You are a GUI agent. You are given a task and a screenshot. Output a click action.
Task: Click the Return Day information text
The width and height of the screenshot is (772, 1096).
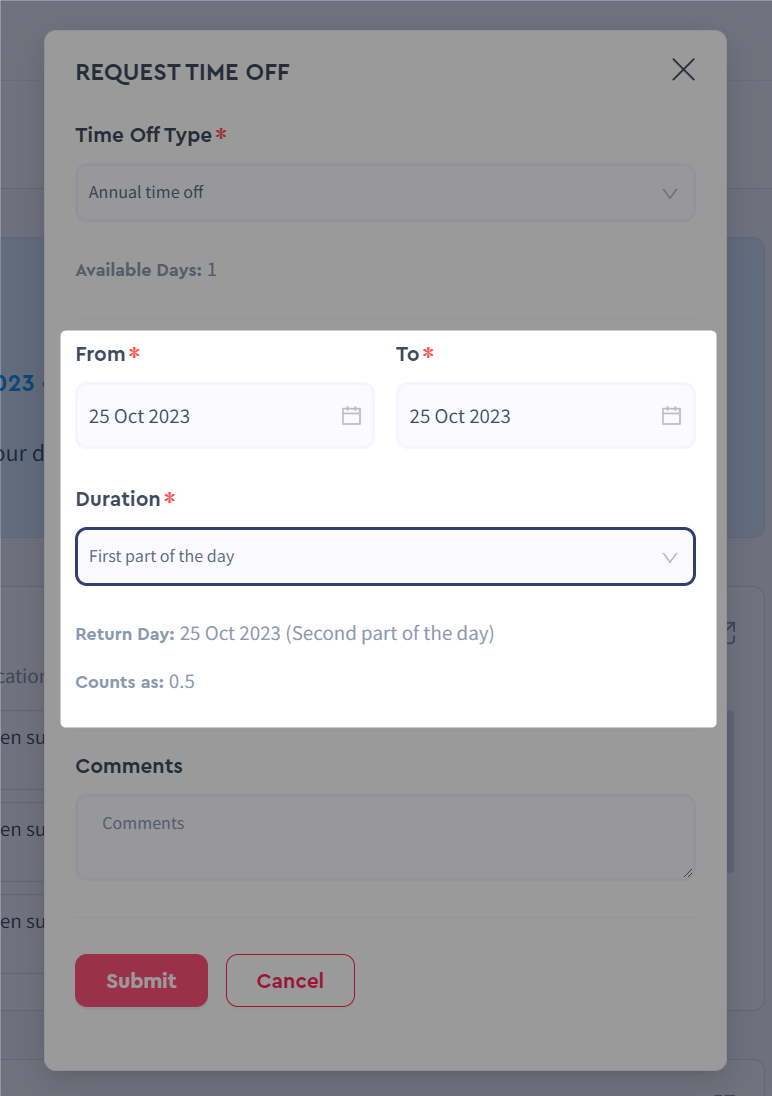285,633
